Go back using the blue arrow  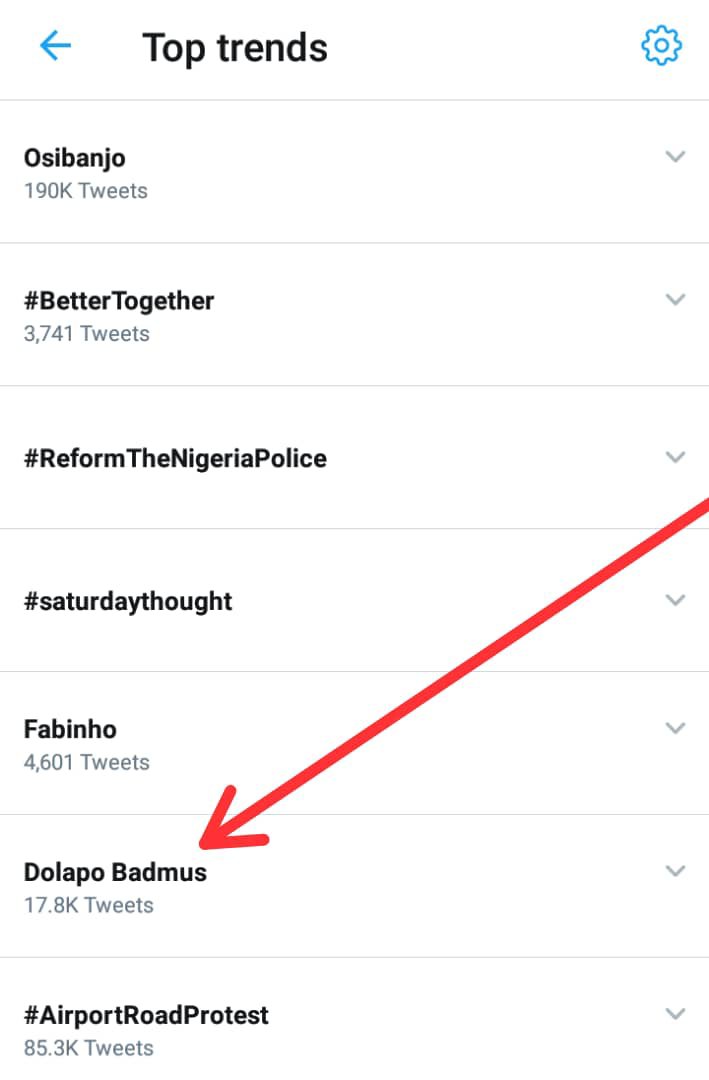pos(55,46)
